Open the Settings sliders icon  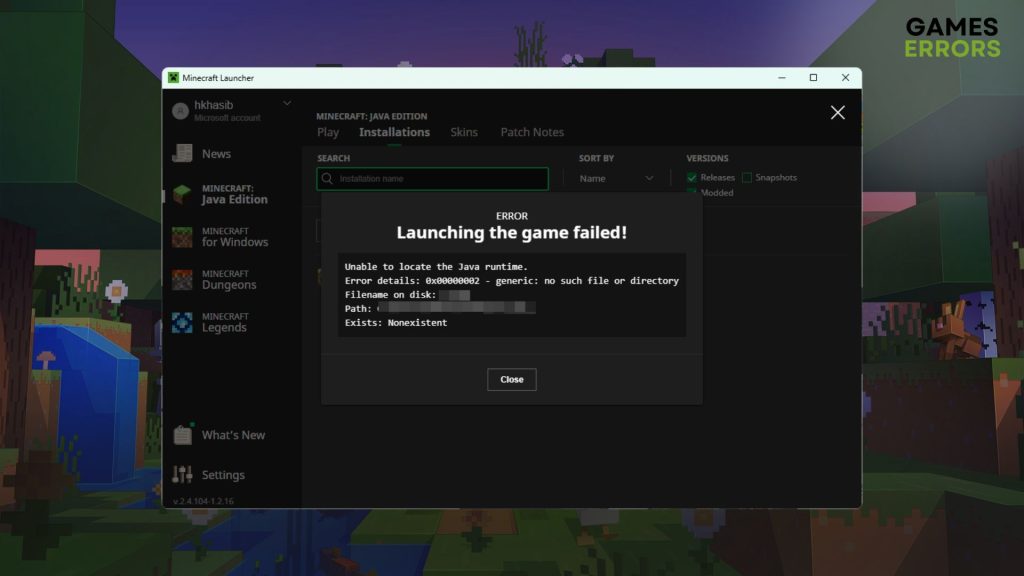pos(182,475)
